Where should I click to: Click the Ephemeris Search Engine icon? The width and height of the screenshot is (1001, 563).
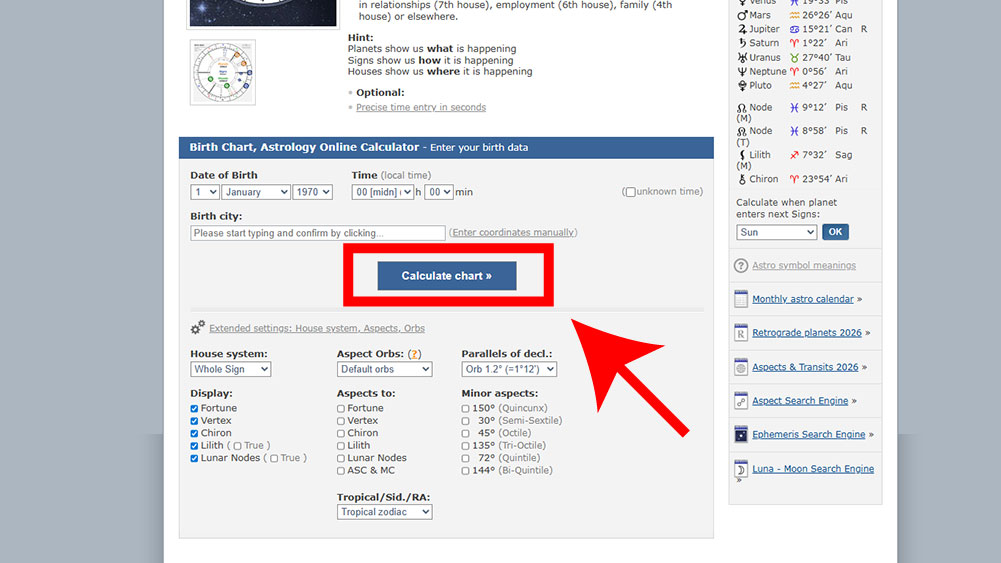[741, 435]
